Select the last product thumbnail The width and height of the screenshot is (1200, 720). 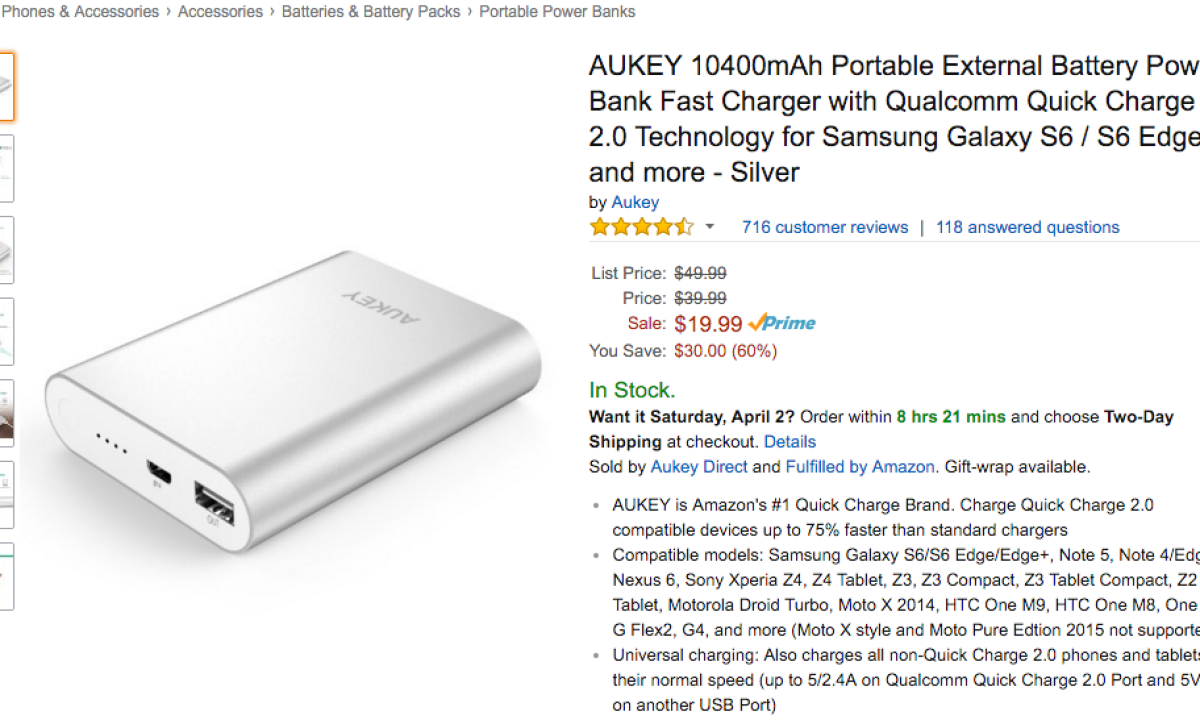point(6,576)
